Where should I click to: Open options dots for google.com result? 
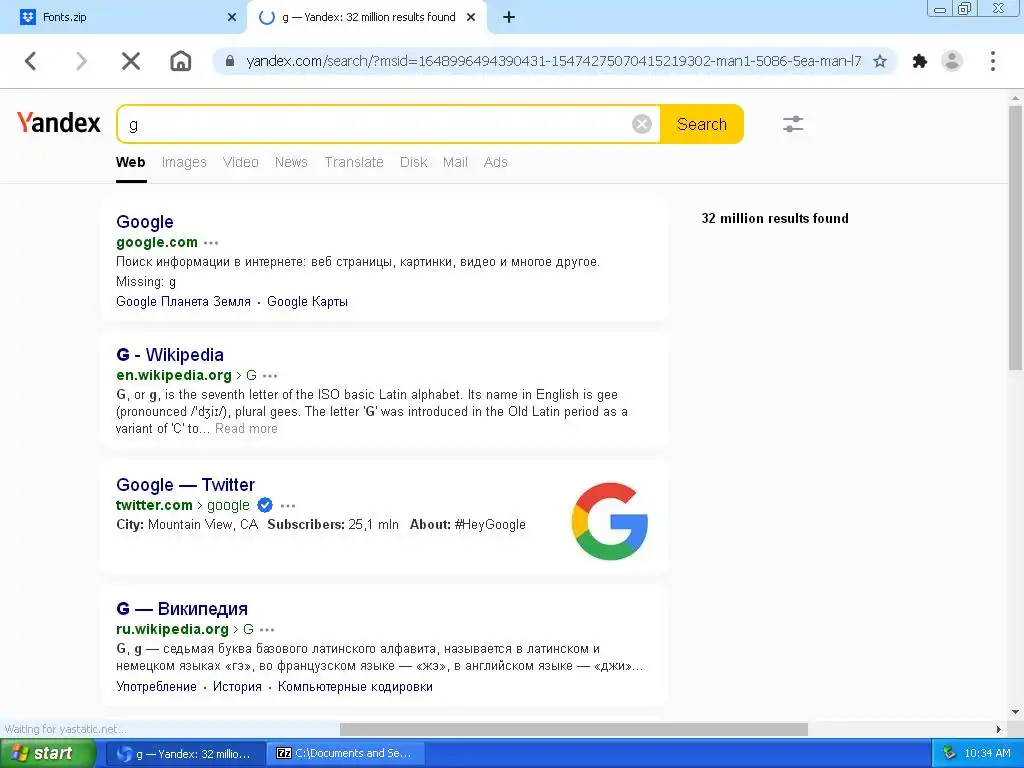211,243
